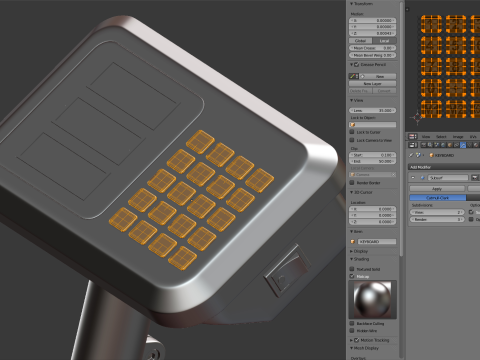Enable the Lock Camera to View checkbox
This screenshot has height=360, width=480.
pos(352,140)
